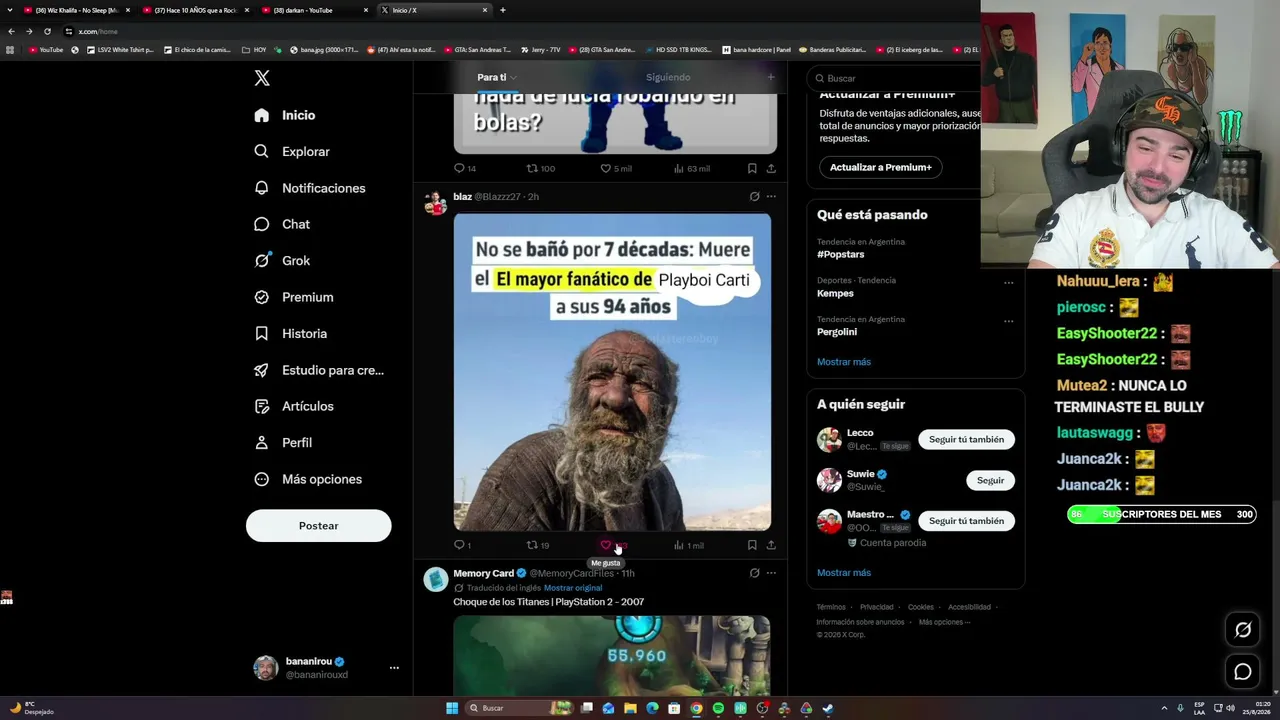This screenshot has height=720, width=1280.
Task: View stats of blaz's post showing 1 mil
Action: [688, 545]
